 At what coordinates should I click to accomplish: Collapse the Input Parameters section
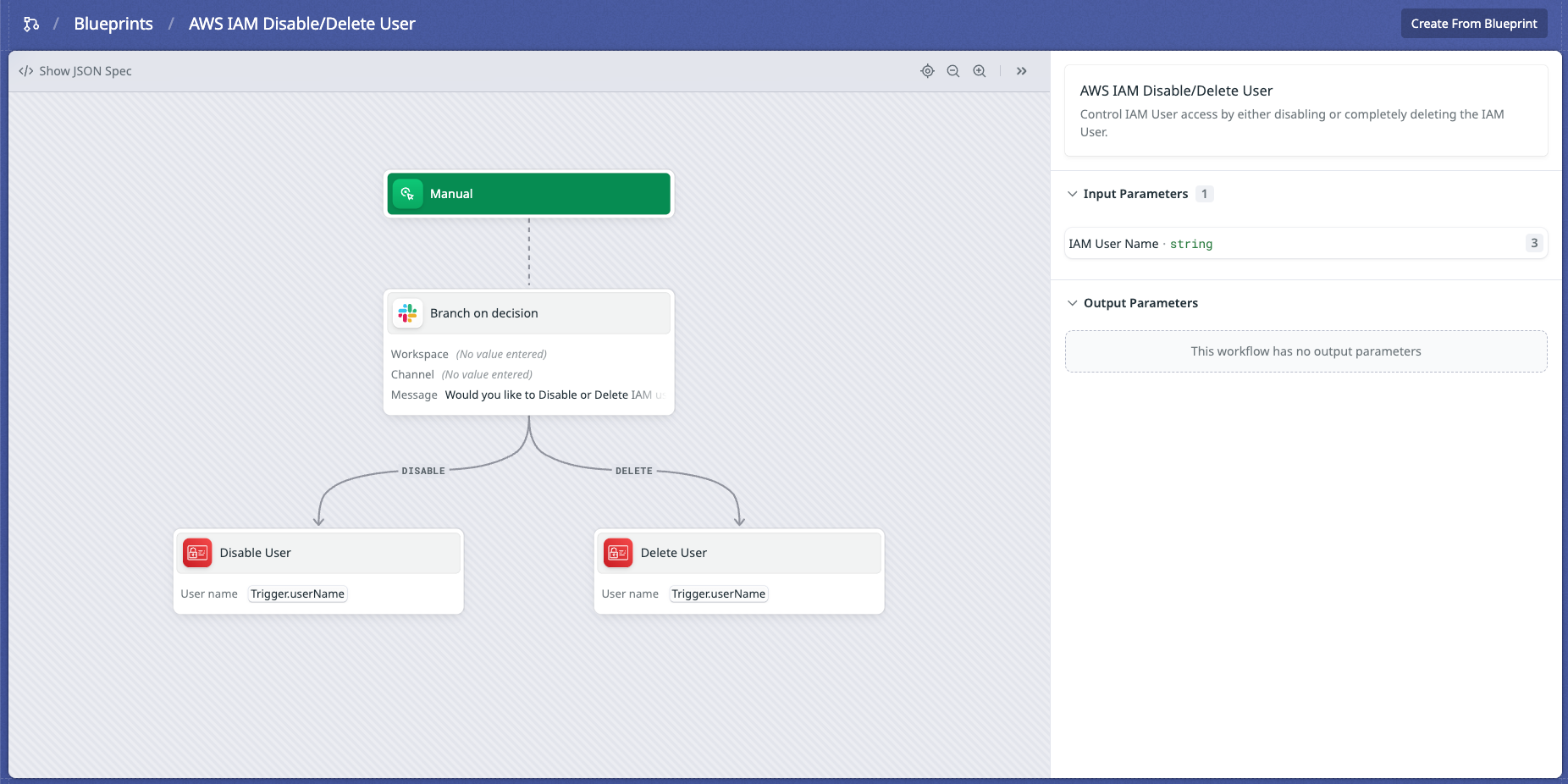[1073, 193]
